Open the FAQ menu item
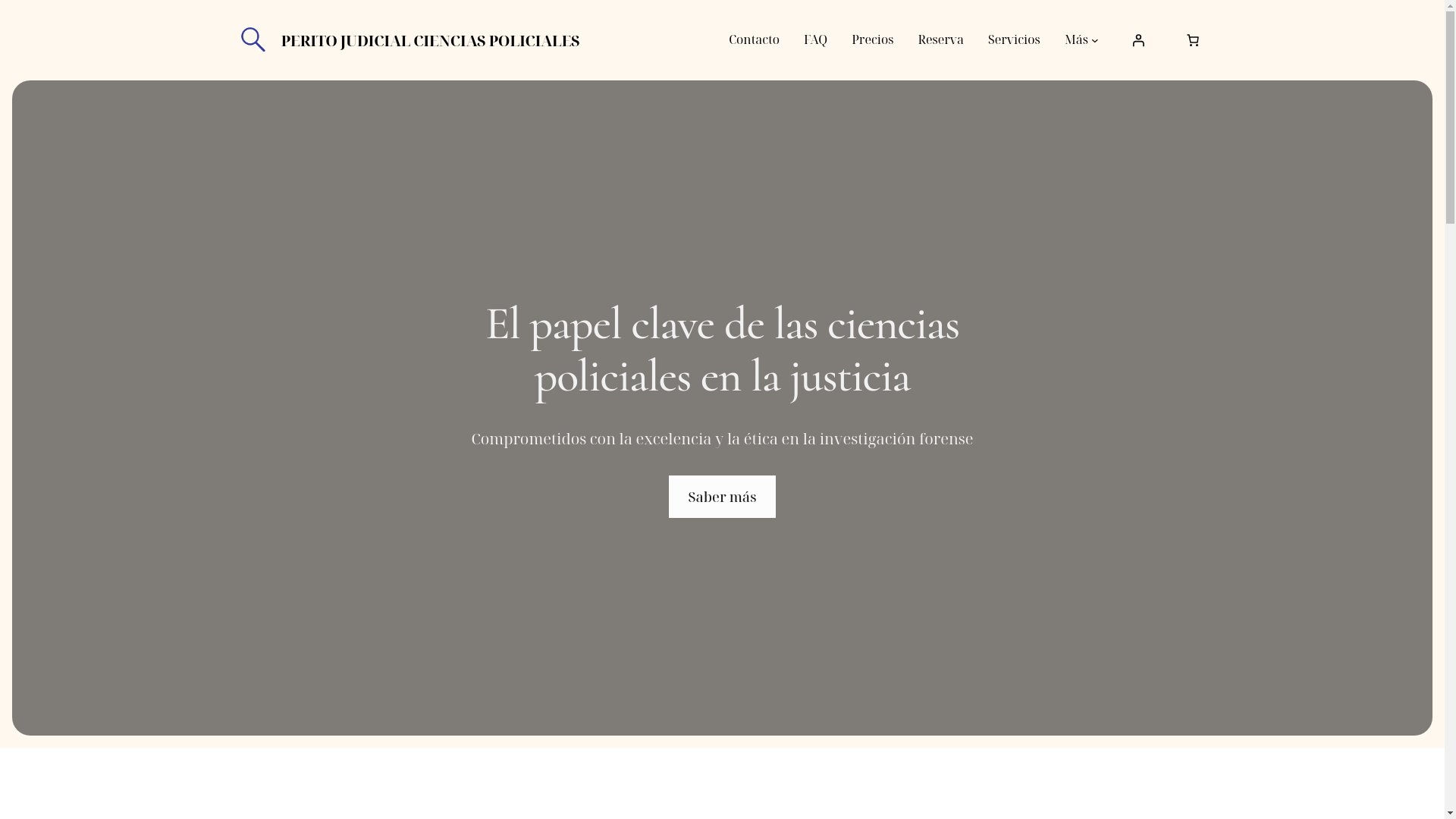Screen dimensions: 1456x819 [815, 40]
